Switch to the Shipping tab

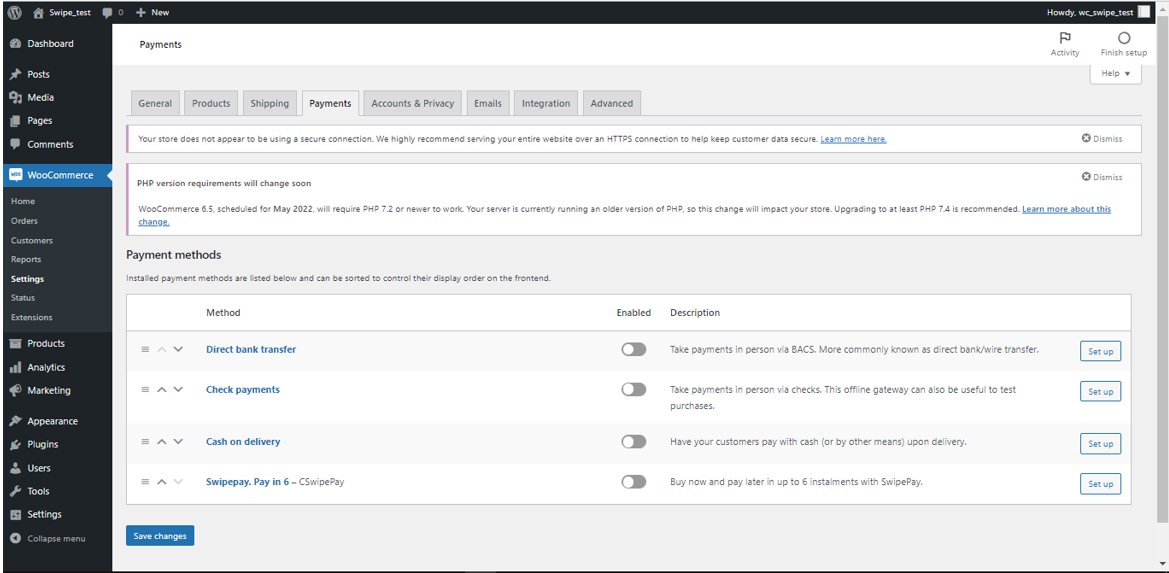(270, 104)
